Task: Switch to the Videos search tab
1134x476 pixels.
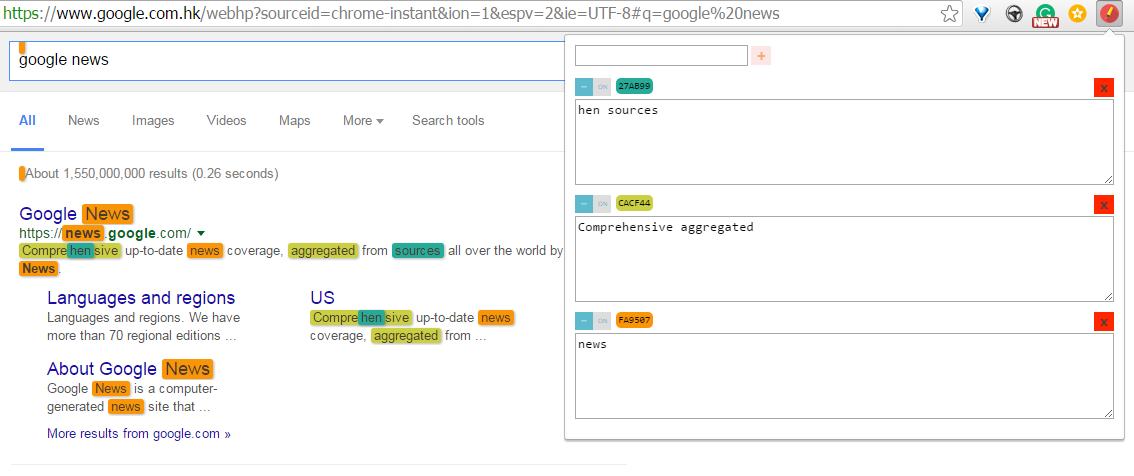Action: click(x=226, y=121)
